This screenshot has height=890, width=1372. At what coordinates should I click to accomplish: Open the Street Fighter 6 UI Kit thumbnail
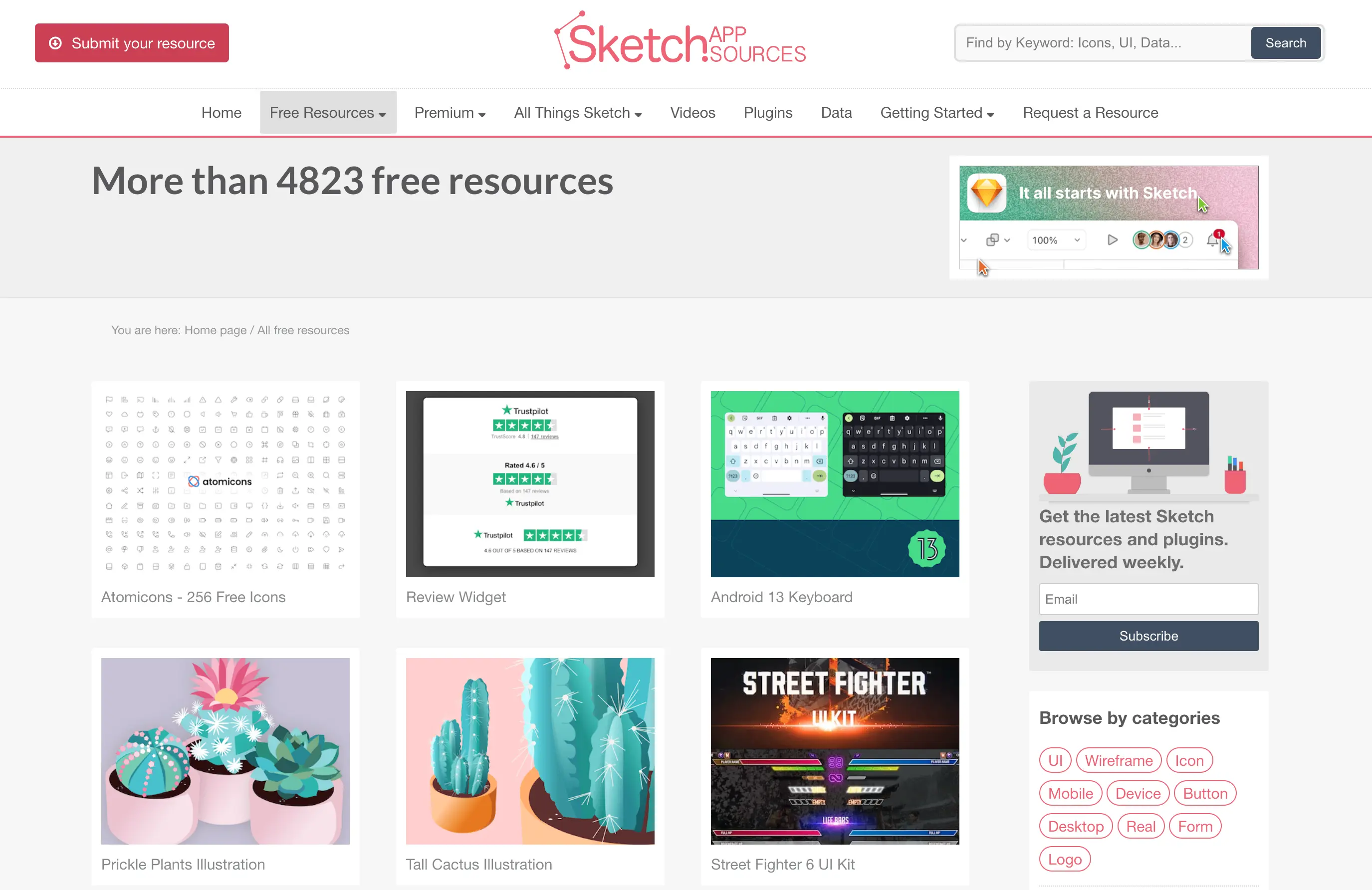835,751
